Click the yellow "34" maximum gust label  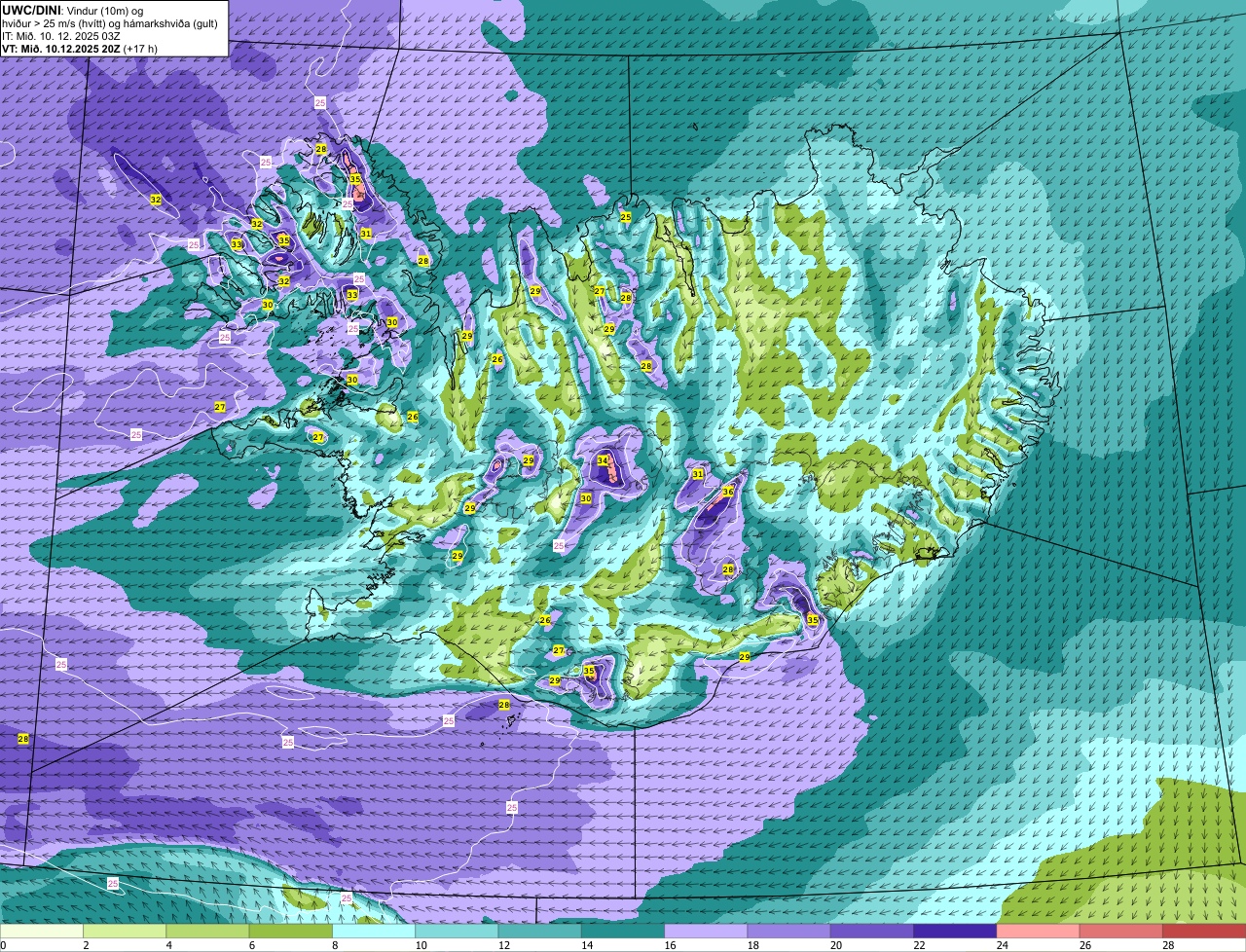pos(603,460)
